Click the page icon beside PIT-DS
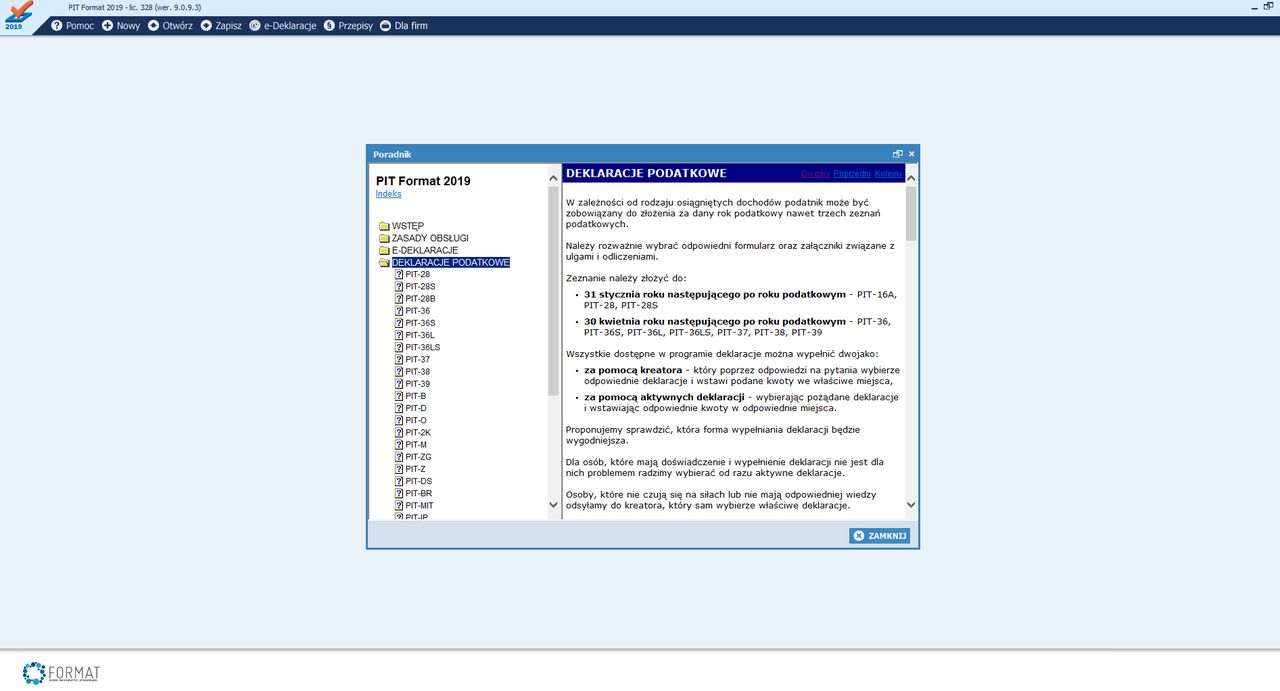The image size is (1280, 691). 399,481
